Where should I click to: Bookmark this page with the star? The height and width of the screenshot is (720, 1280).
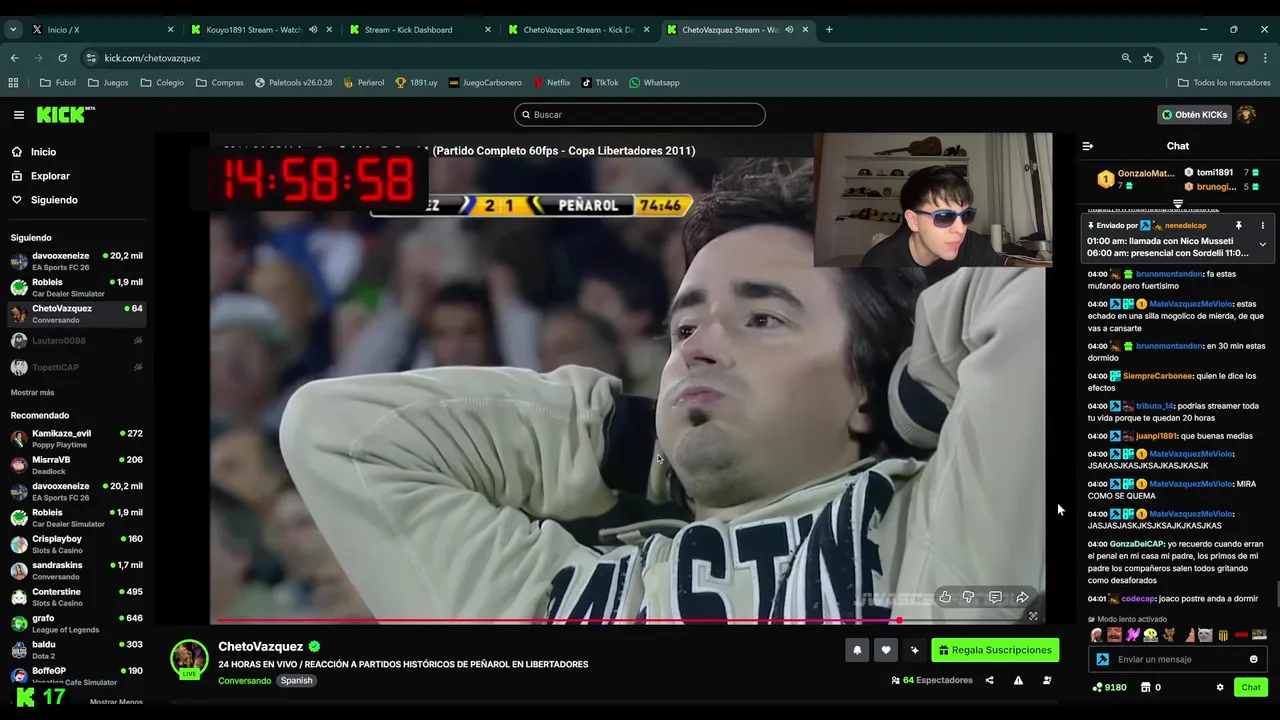click(x=1148, y=58)
